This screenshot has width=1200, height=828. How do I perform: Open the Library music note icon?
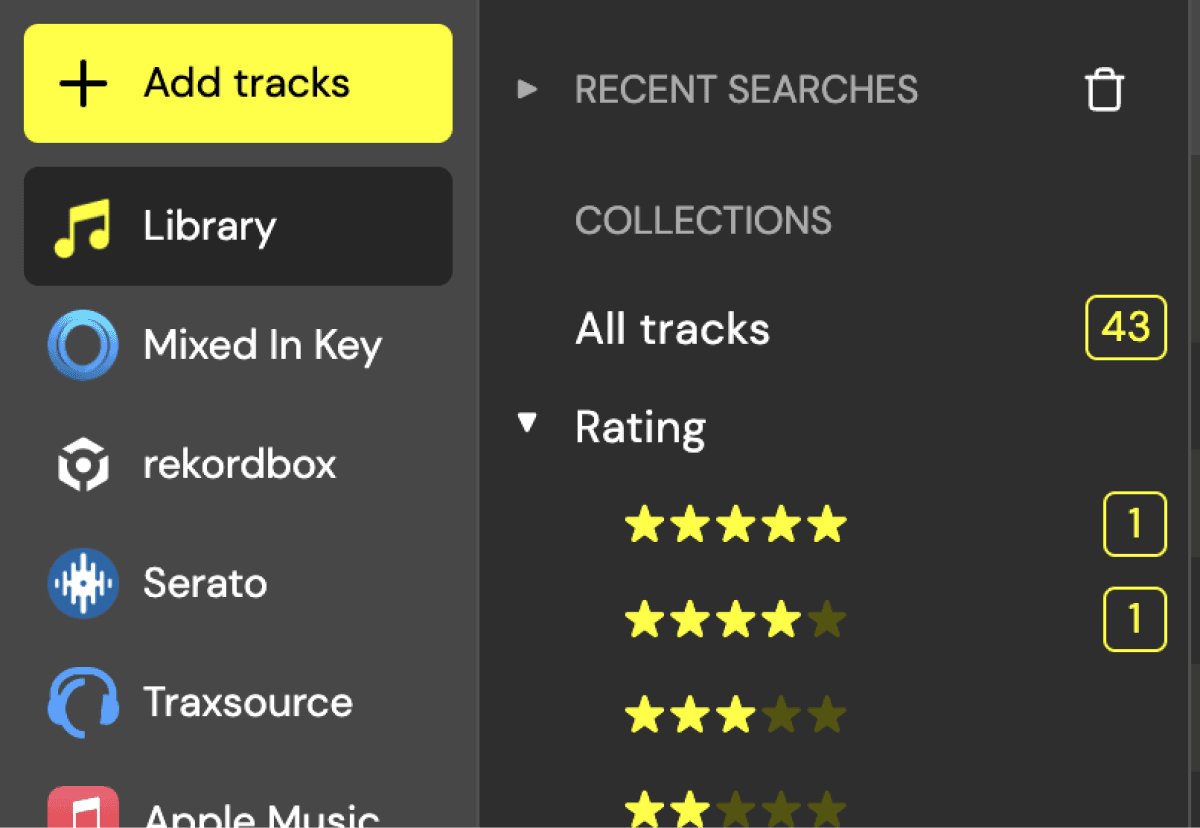82,228
